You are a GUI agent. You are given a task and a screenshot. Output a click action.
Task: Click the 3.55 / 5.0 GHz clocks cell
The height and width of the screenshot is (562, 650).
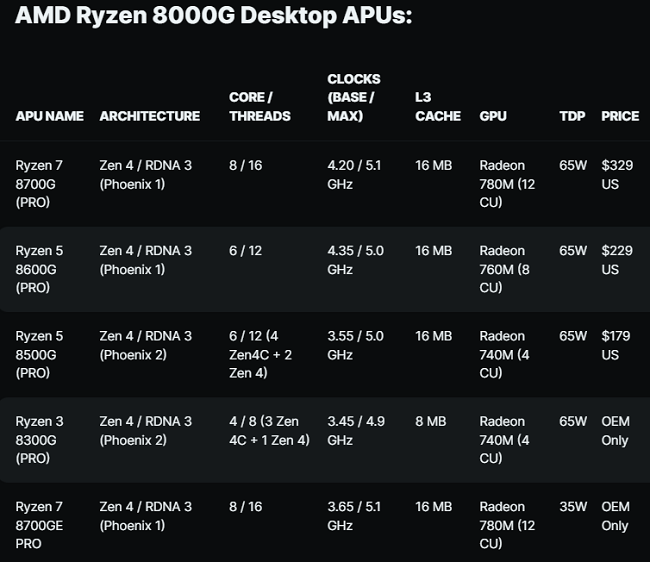tap(355, 345)
